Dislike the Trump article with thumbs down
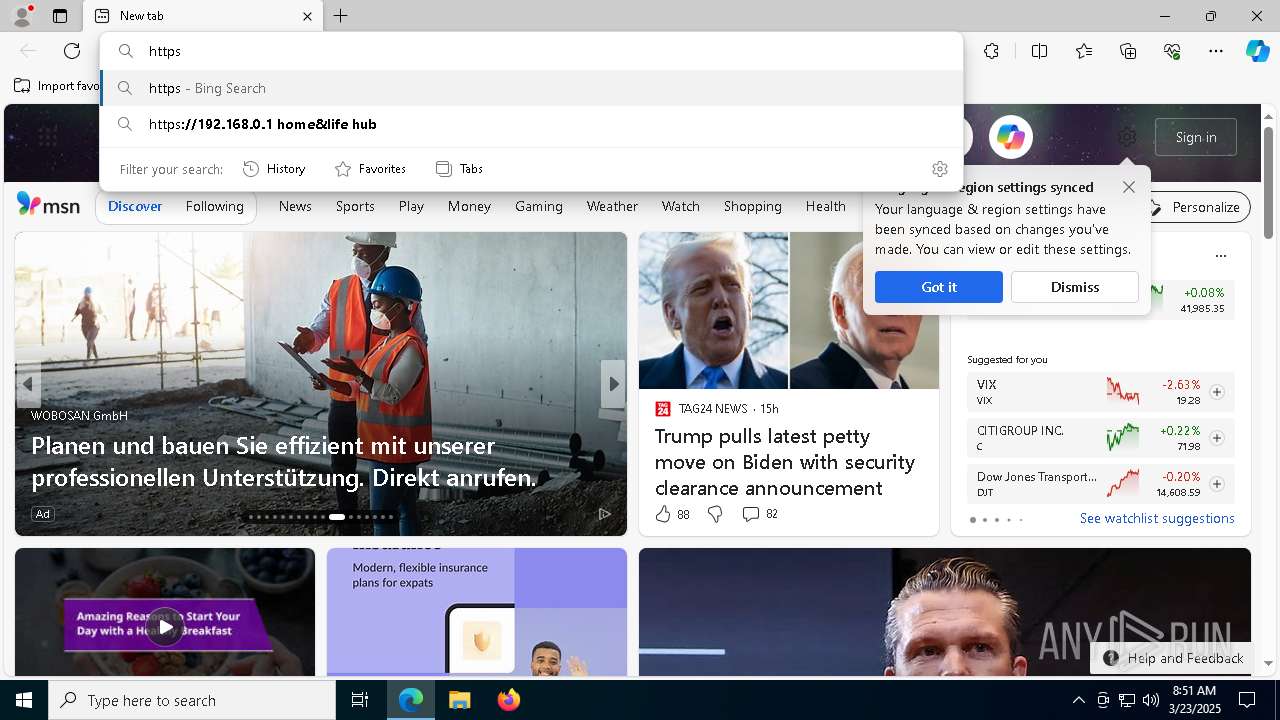 click(715, 514)
